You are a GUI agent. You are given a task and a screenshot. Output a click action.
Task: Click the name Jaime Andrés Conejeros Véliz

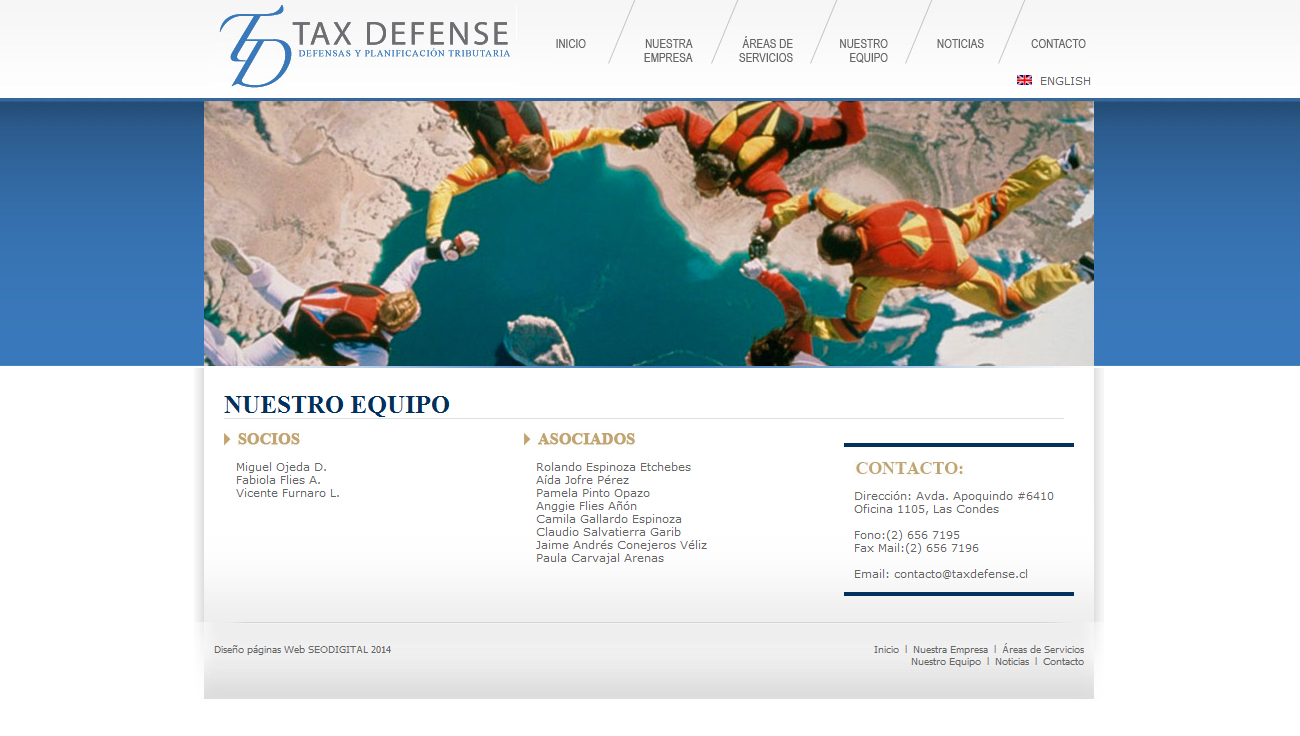(x=621, y=545)
